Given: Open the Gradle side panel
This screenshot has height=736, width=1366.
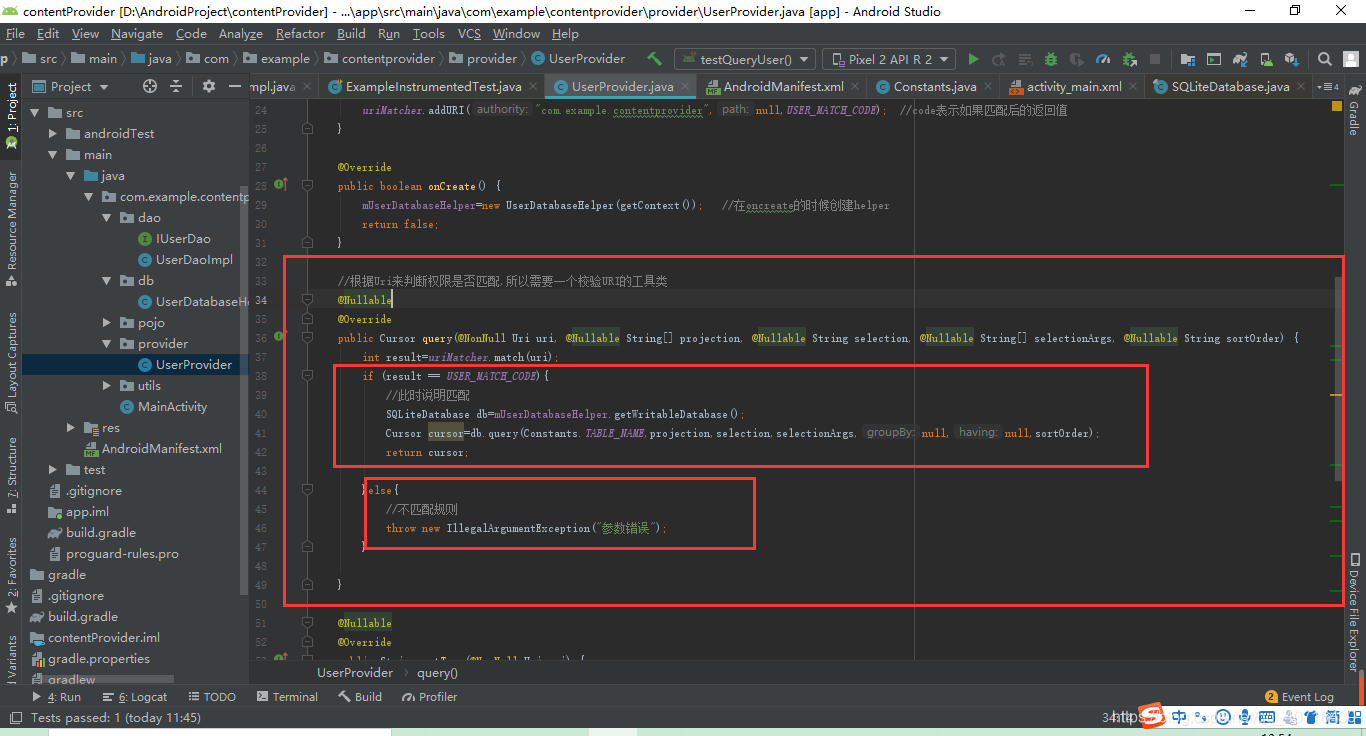Looking at the screenshot, I should [1353, 110].
